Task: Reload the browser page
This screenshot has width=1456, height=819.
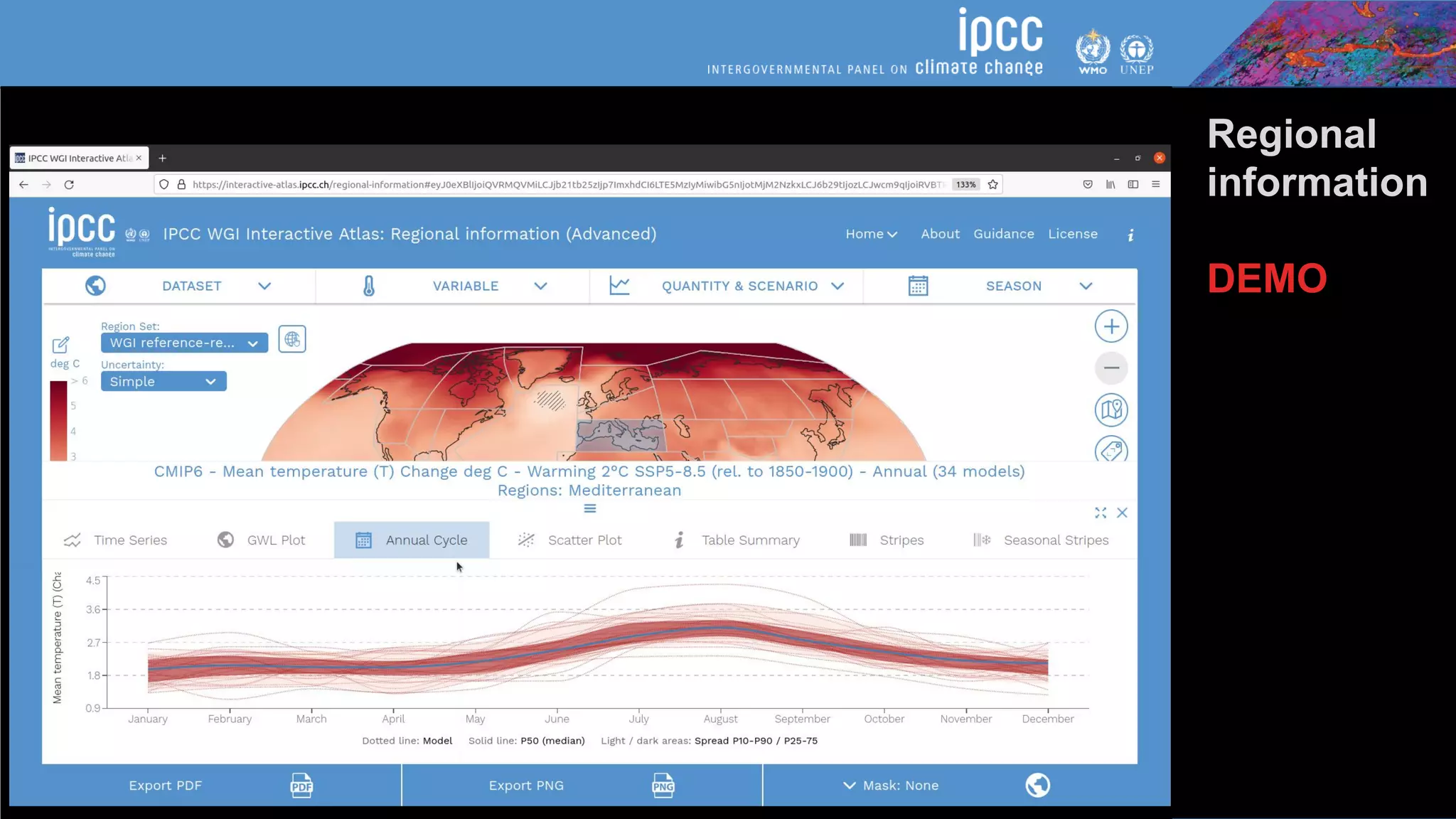Action: (69, 184)
